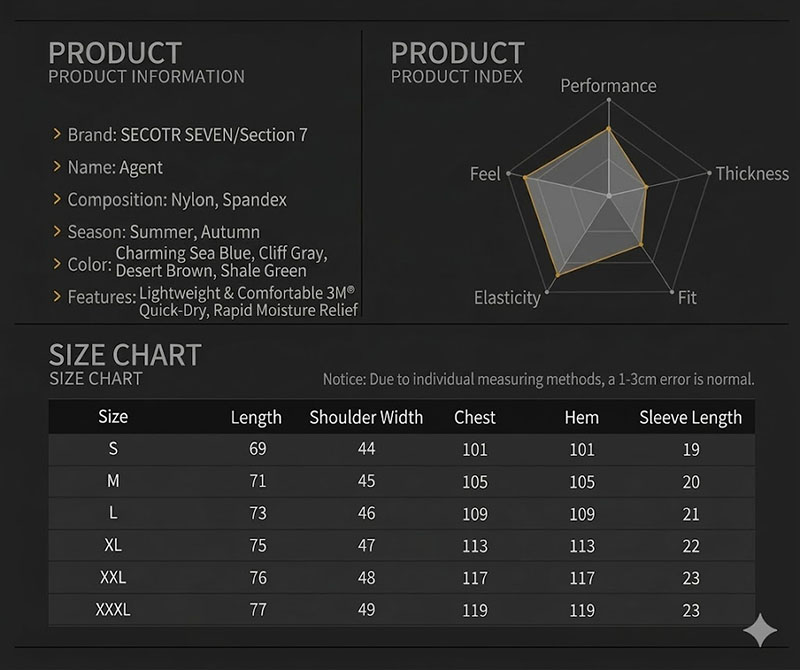
Task: Click the Feel label on the radar chart
Action: click(x=485, y=175)
